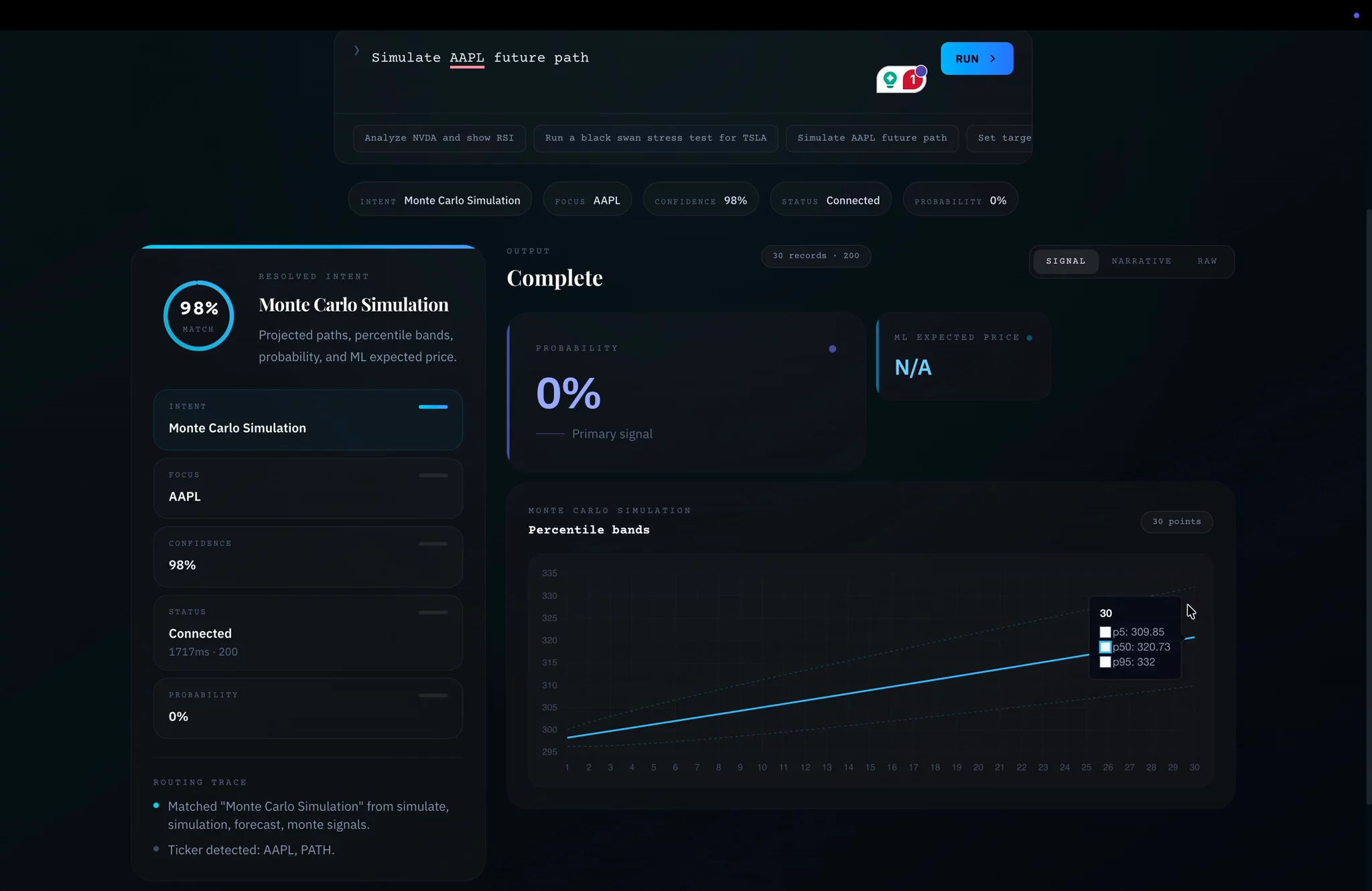
Task: Toggle the p50 legend box in tooltip
Action: 1105,647
